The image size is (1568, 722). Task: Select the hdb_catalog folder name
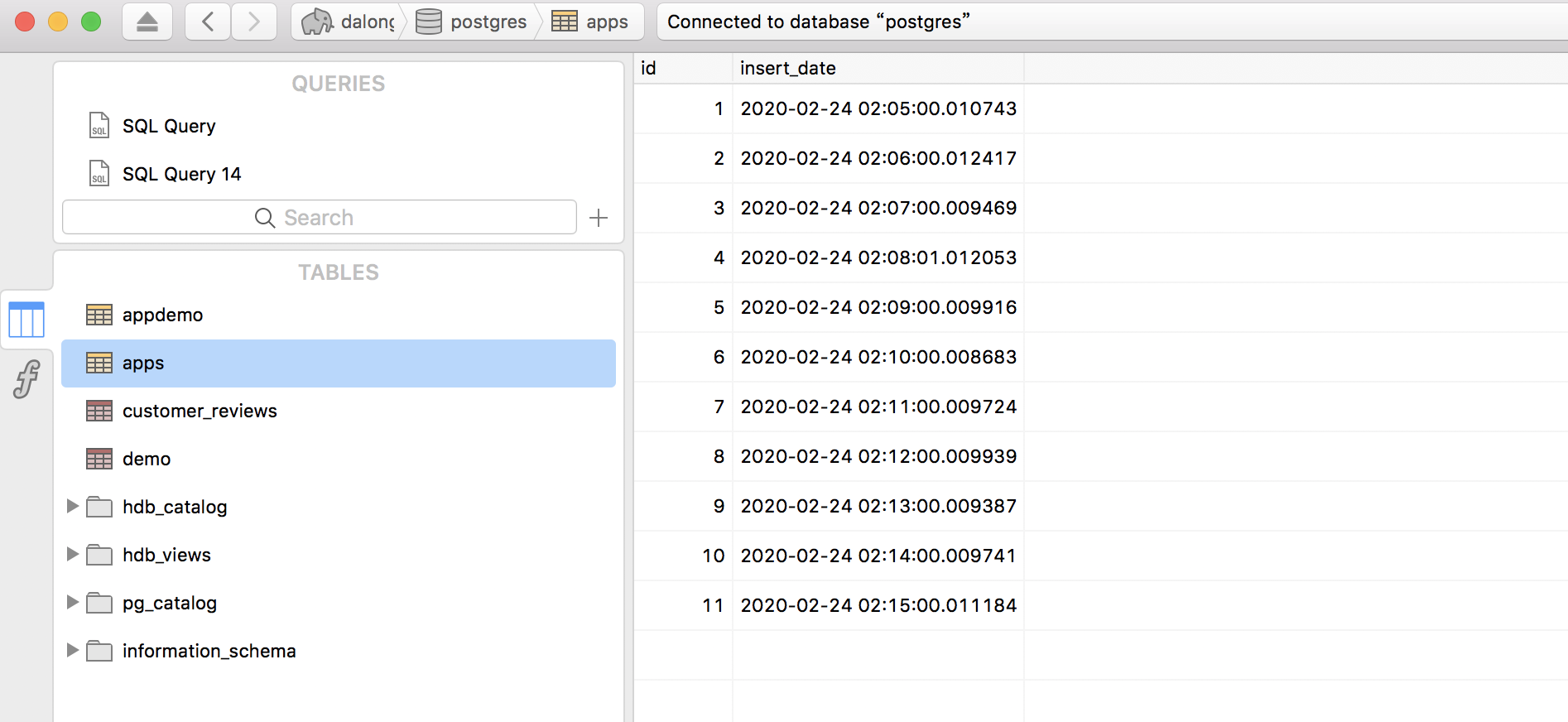pyautogui.click(x=175, y=507)
